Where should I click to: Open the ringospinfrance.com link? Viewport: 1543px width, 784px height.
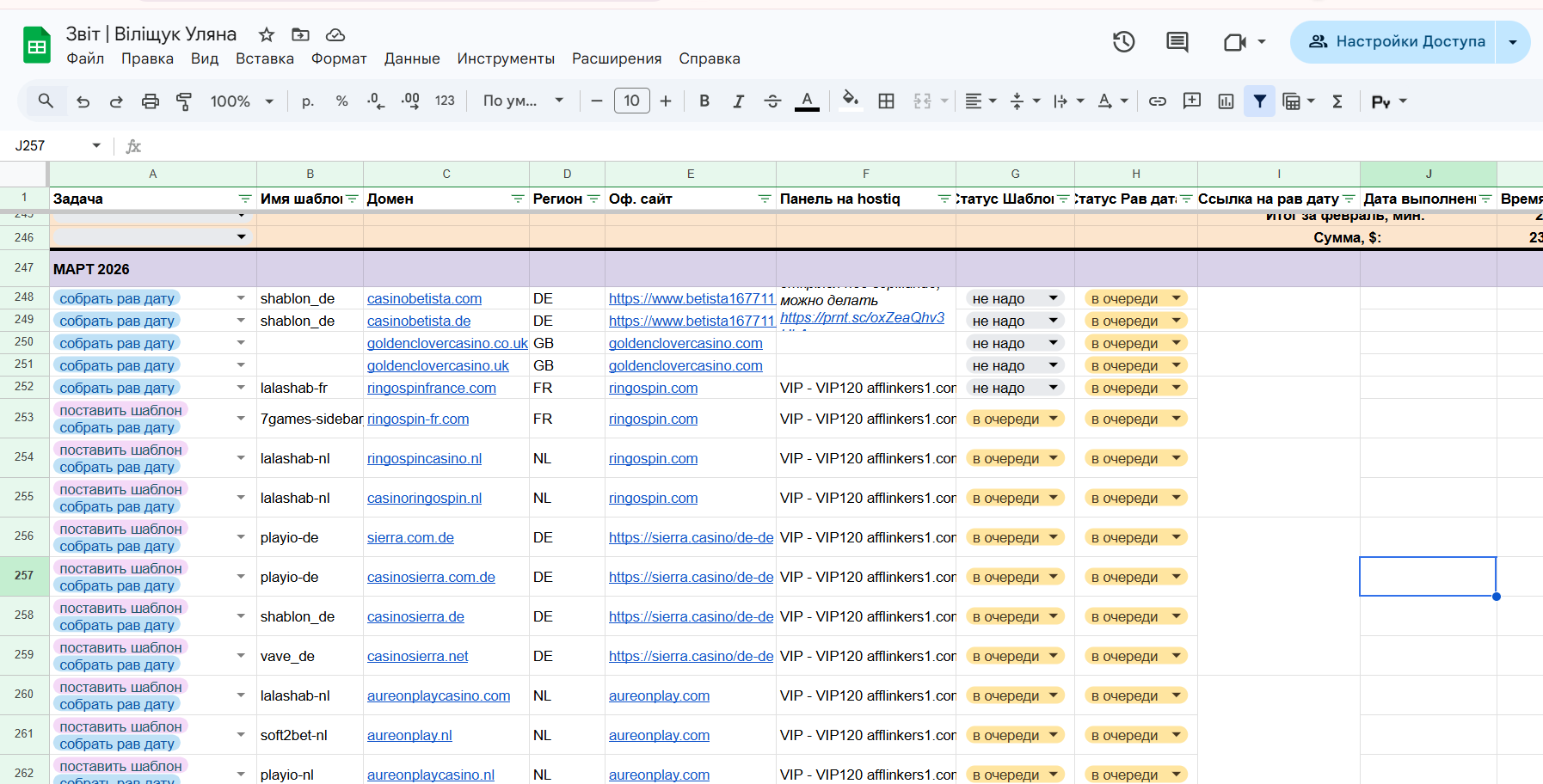click(431, 388)
